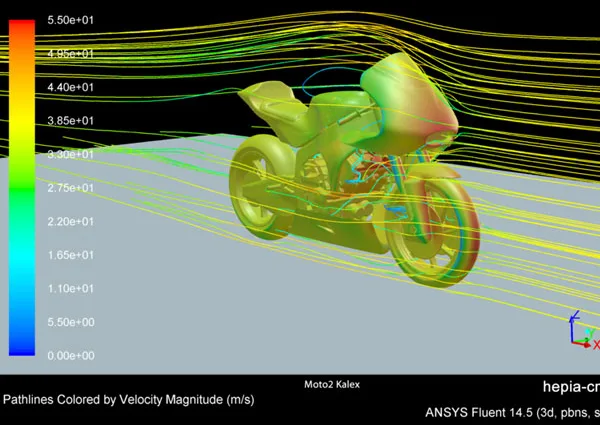Click the 4.95e+01 legend label
This screenshot has width=600, height=425.
(x=70, y=54)
